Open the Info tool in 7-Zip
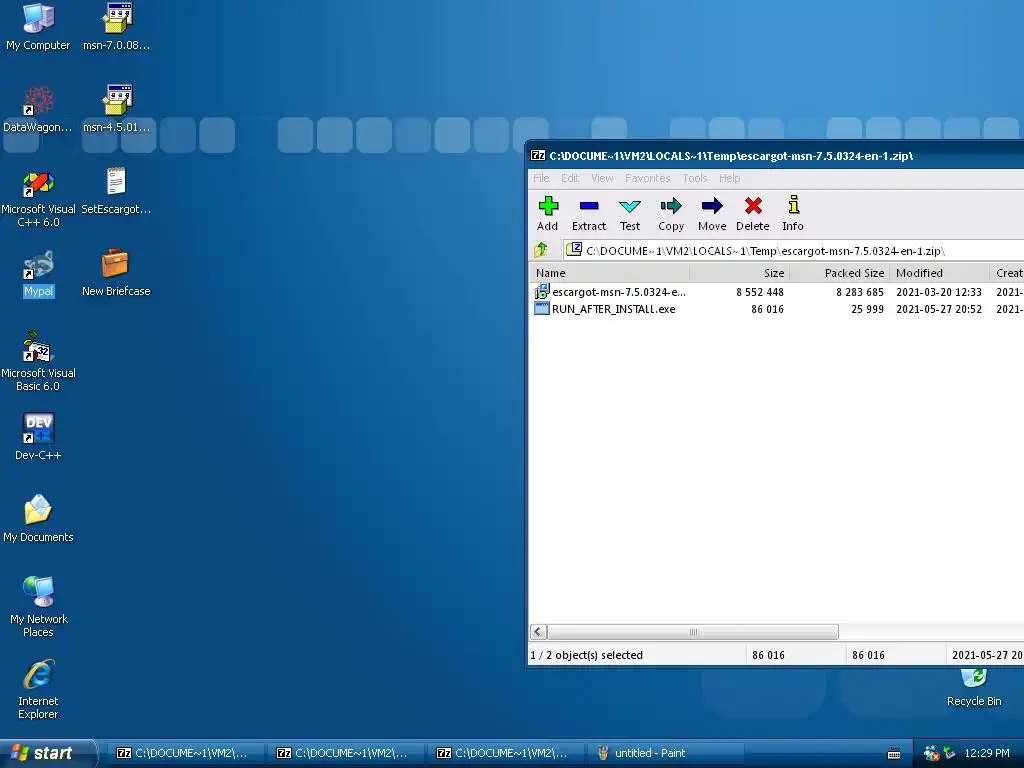 pos(793,214)
